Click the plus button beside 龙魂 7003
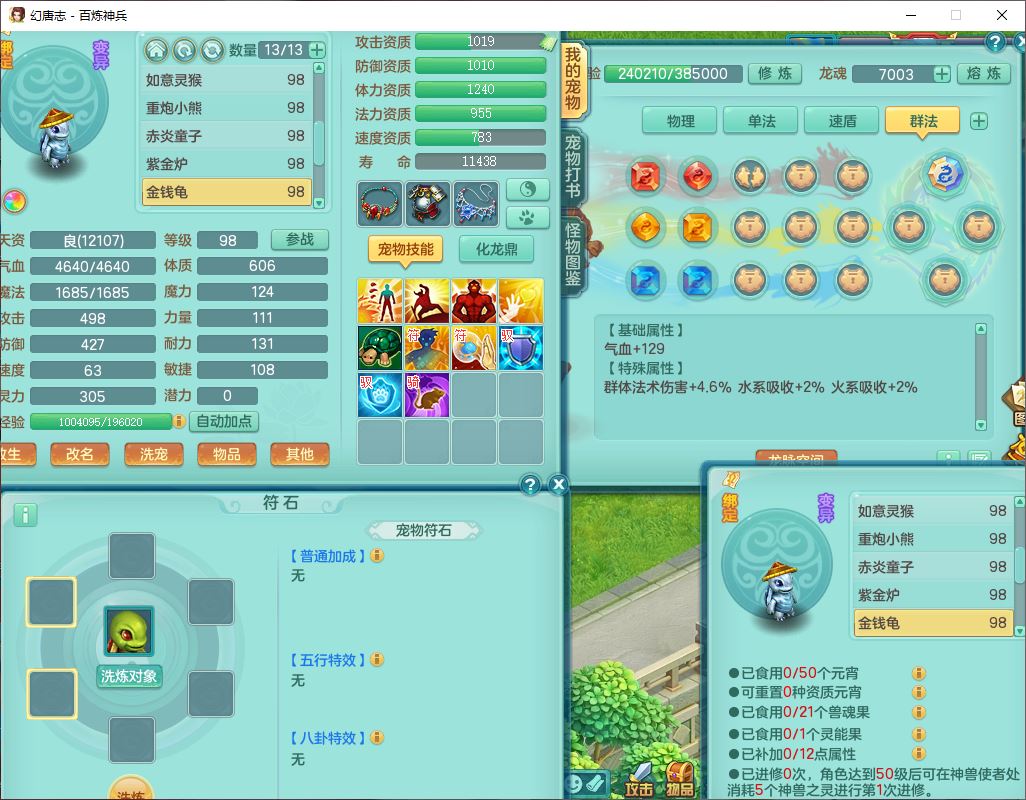The image size is (1026, 800). tap(942, 74)
